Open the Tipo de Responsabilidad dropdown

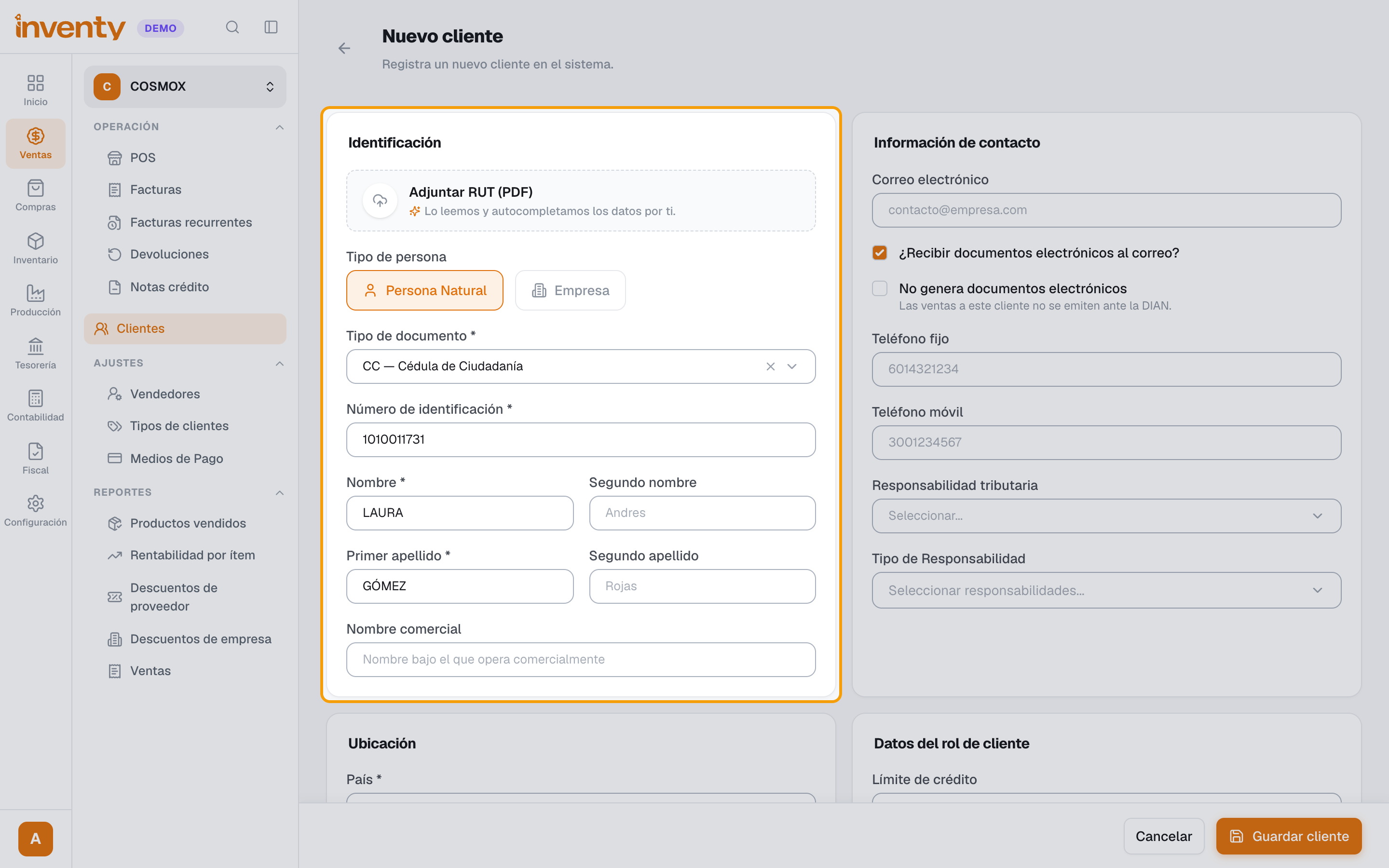(x=1106, y=590)
